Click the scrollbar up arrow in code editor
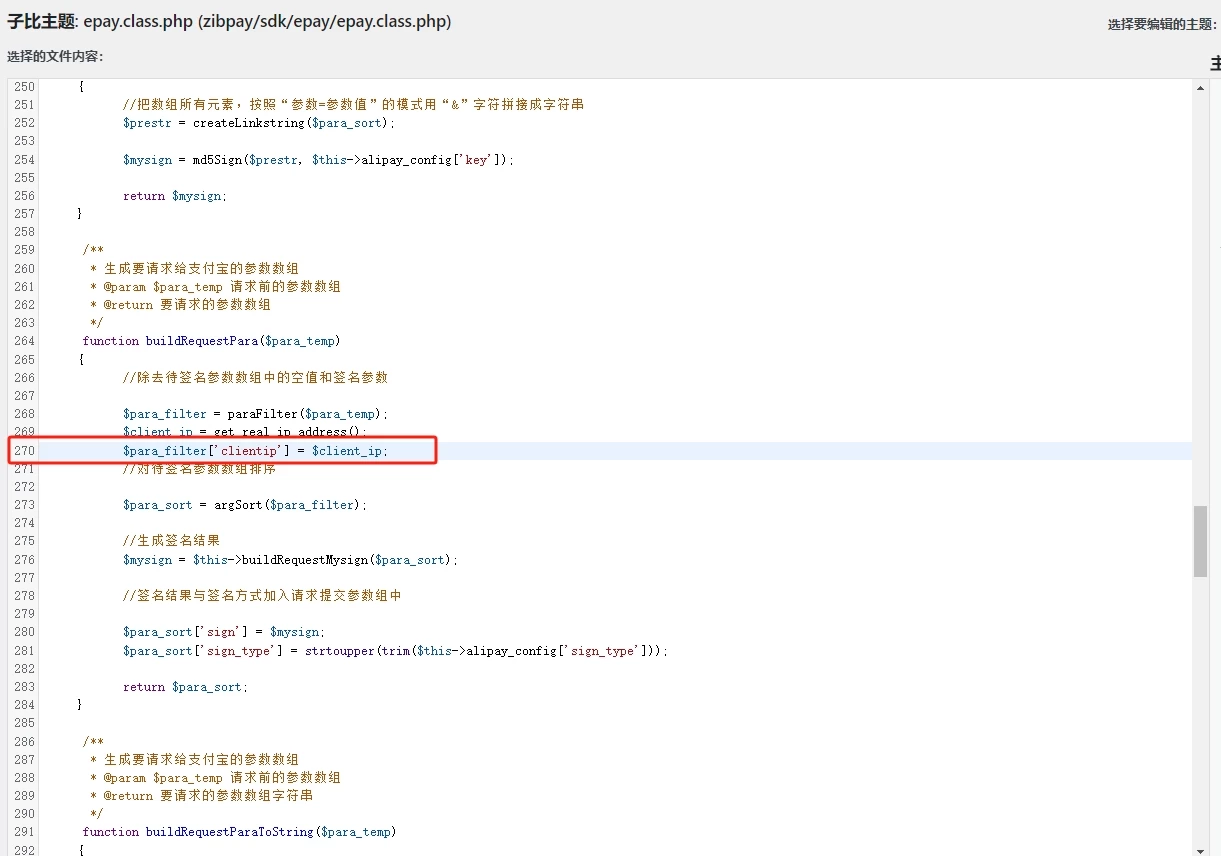The width and height of the screenshot is (1221, 856). click(1200, 88)
